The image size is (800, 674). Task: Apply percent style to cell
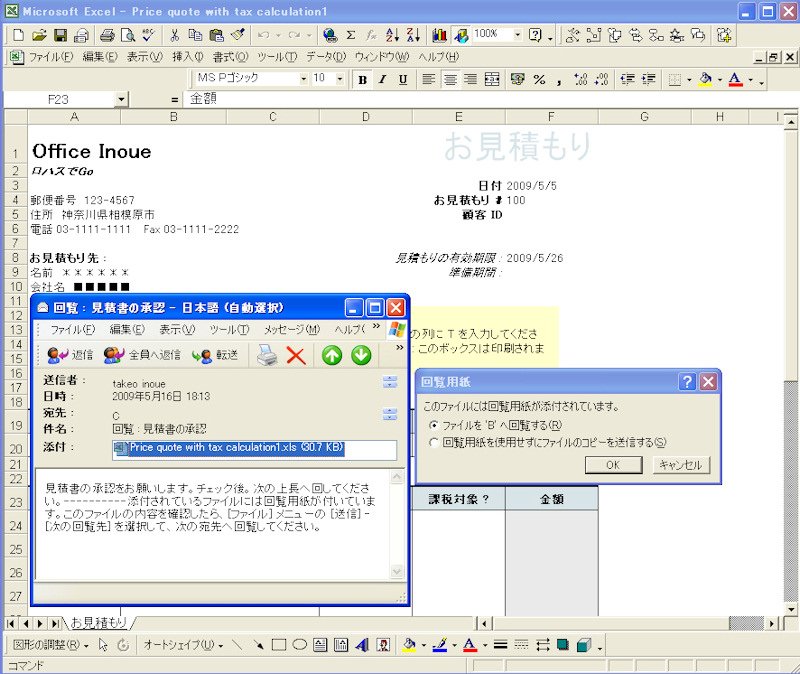coord(539,80)
